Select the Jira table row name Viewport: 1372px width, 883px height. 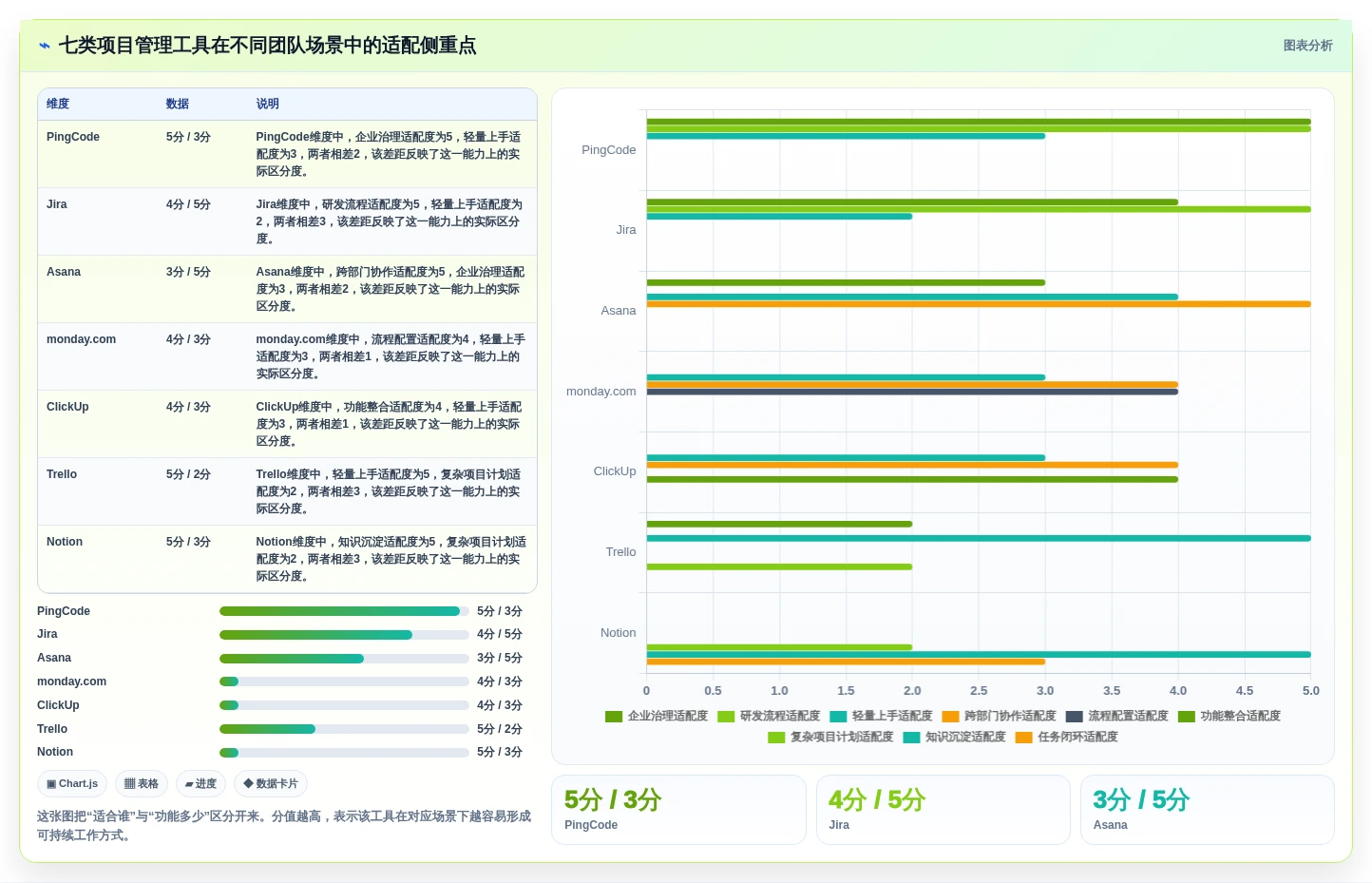pos(57,204)
